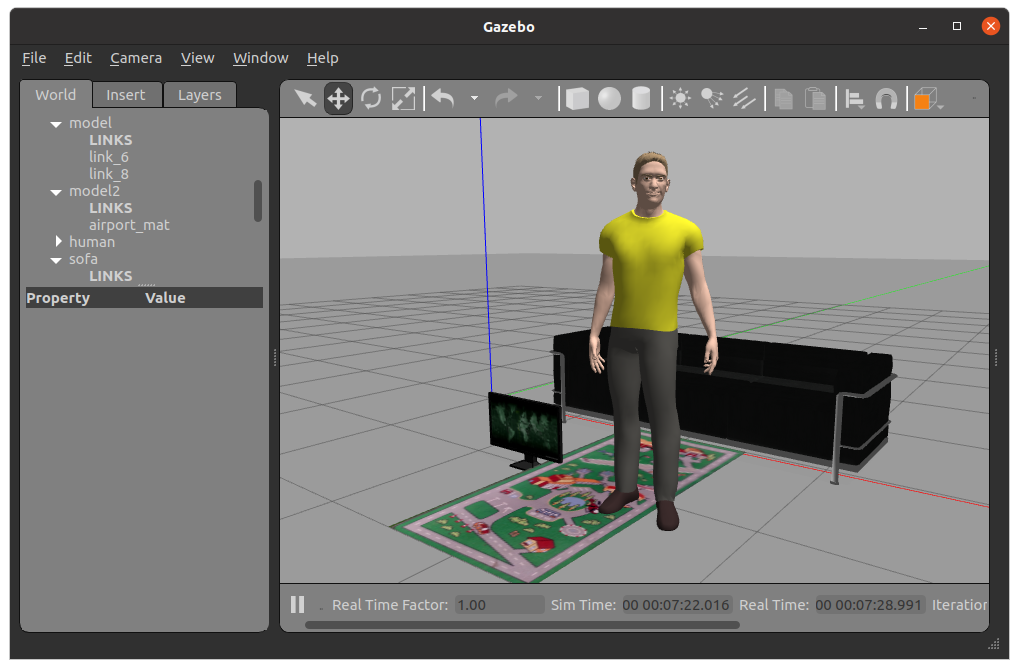The image size is (1019, 669).
Task: Pause the simulation
Action: click(x=298, y=605)
